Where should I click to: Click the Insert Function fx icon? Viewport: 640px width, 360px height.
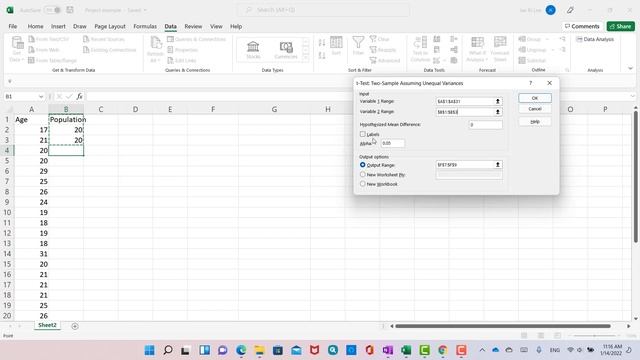pos(79,96)
